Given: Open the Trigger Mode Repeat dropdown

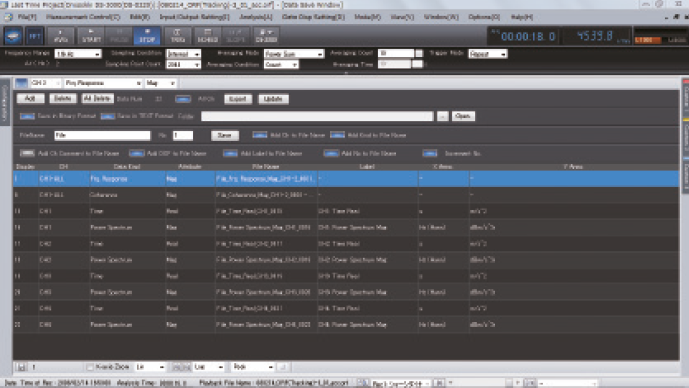Looking at the screenshot, I should (x=488, y=54).
